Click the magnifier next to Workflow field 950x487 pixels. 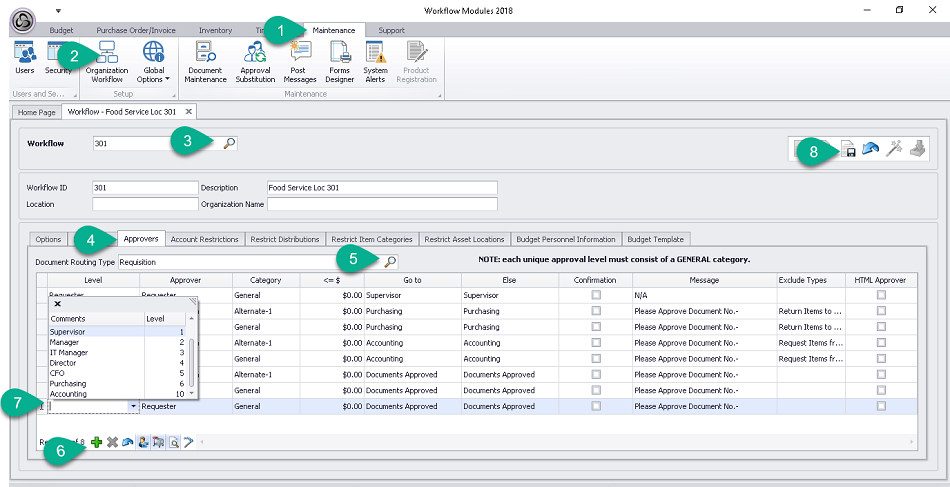229,144
